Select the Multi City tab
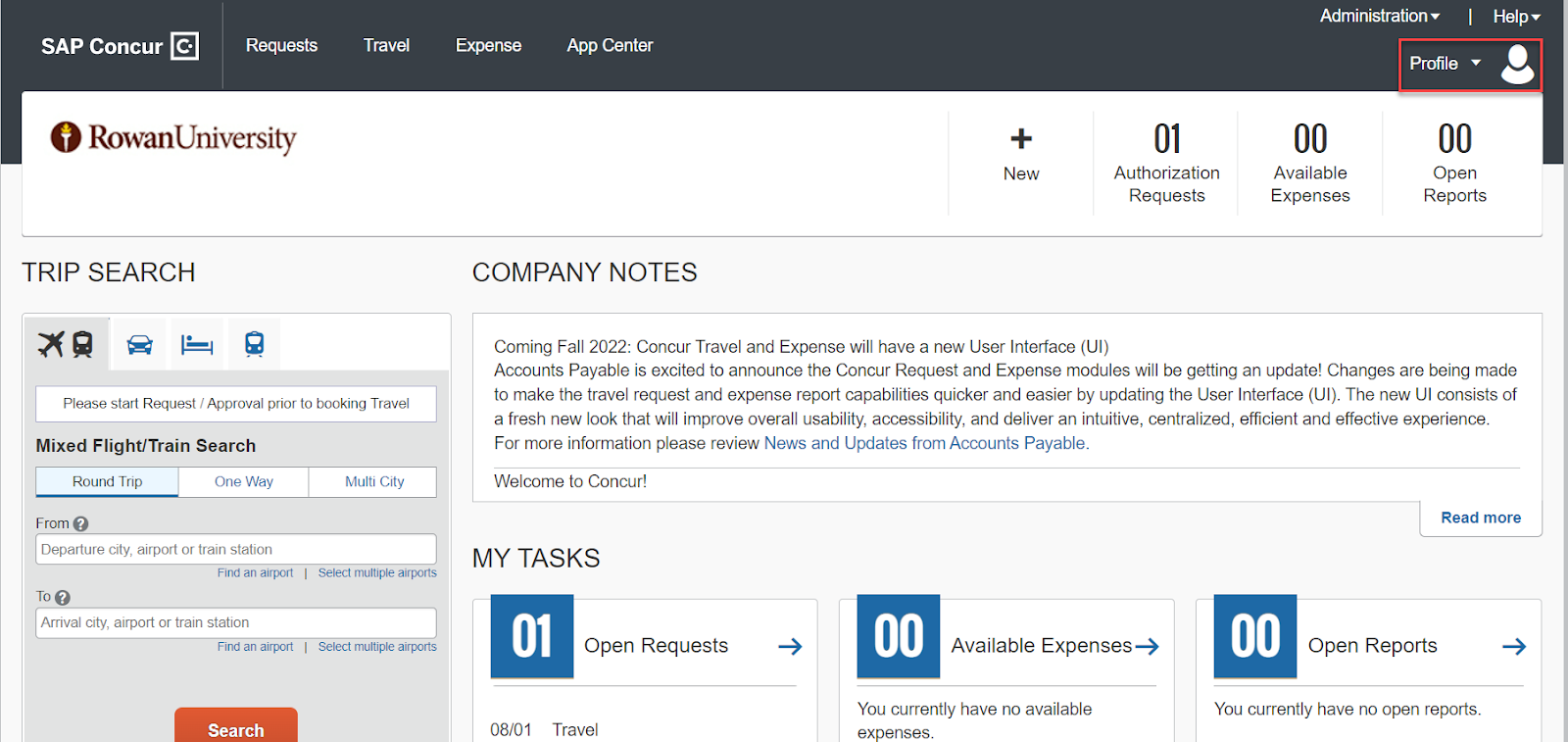 [374, 481]
